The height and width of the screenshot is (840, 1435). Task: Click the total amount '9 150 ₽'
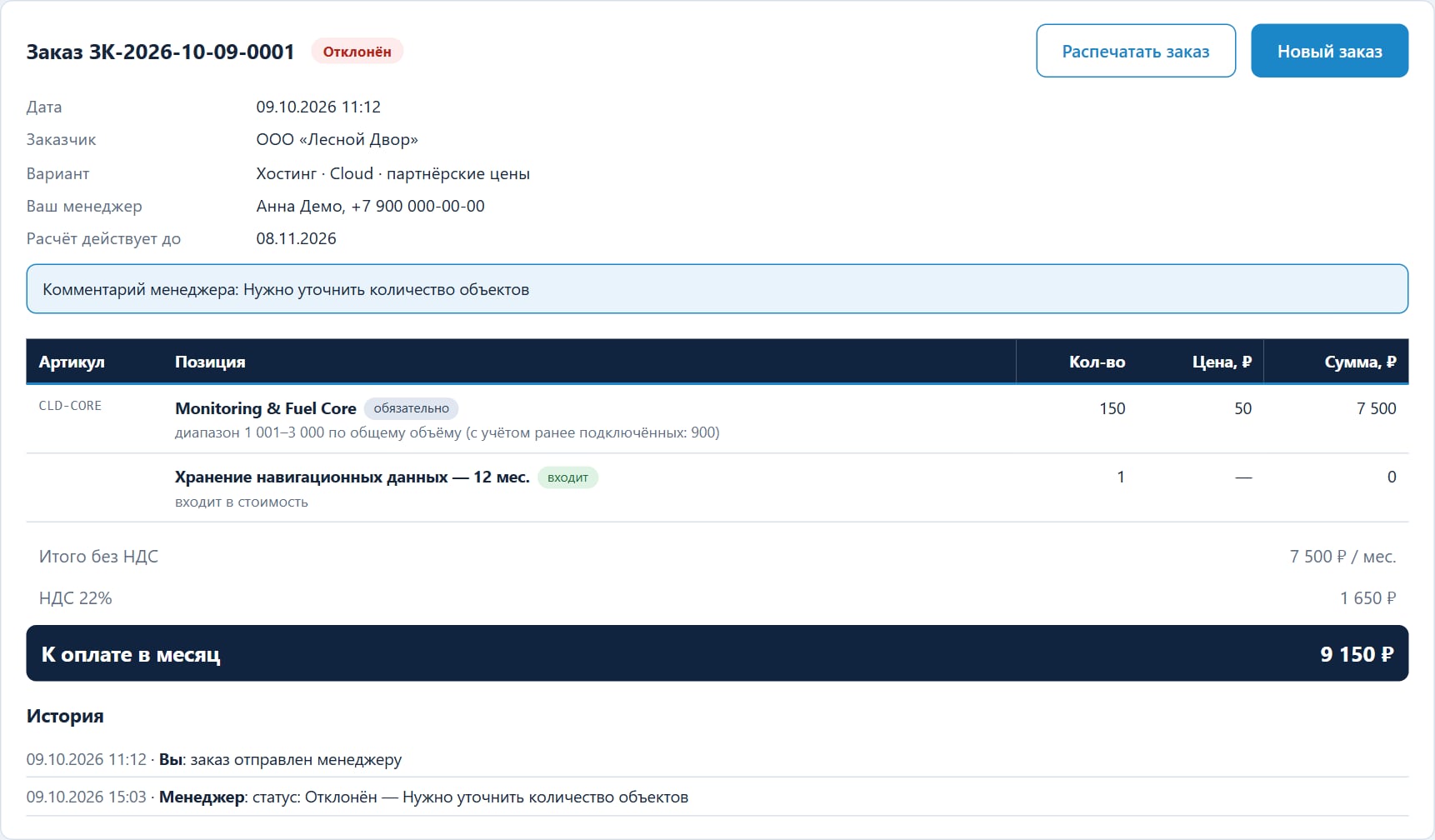pos(1357,654)
